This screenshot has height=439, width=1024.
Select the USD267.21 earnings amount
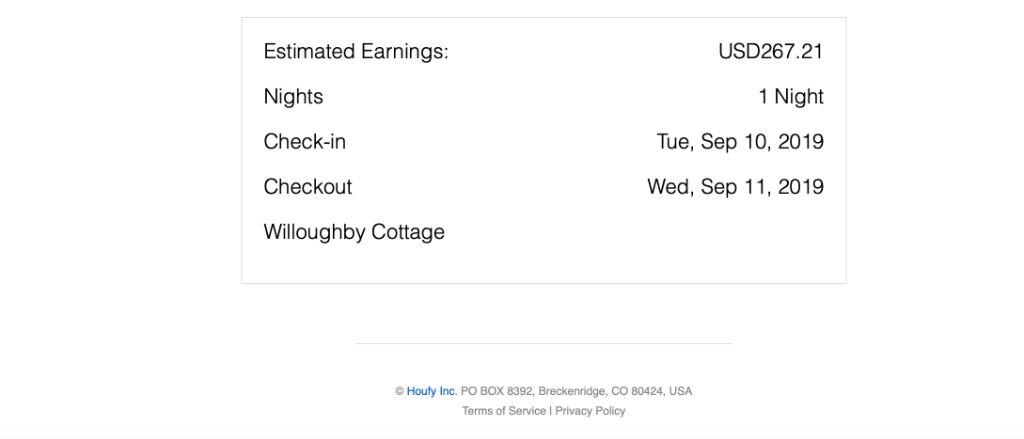[770, 52]
